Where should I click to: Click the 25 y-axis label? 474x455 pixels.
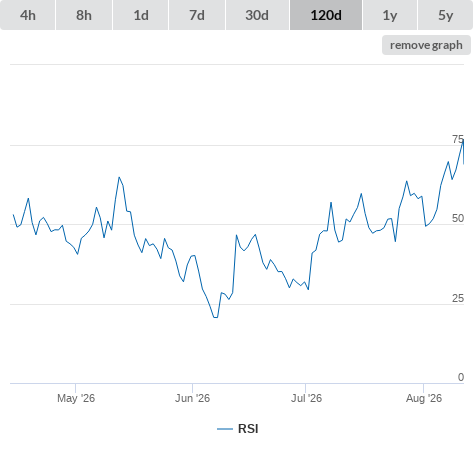coord(458,298)
